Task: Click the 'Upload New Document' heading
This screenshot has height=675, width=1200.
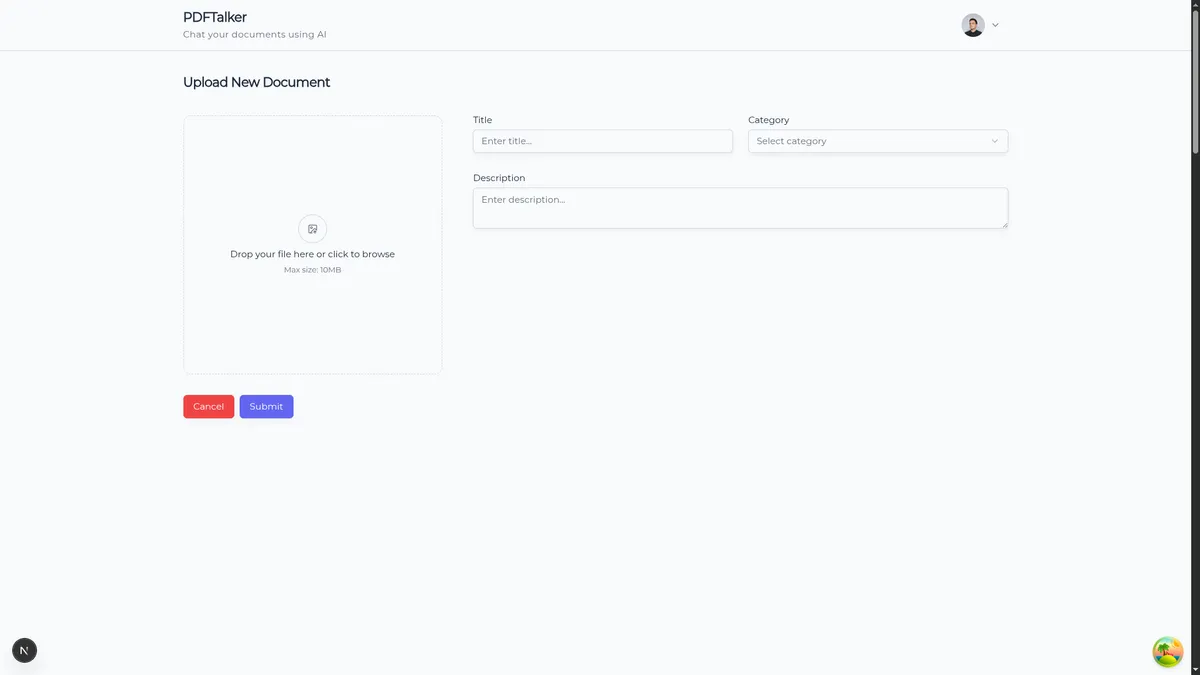Action: coord(256,82)
